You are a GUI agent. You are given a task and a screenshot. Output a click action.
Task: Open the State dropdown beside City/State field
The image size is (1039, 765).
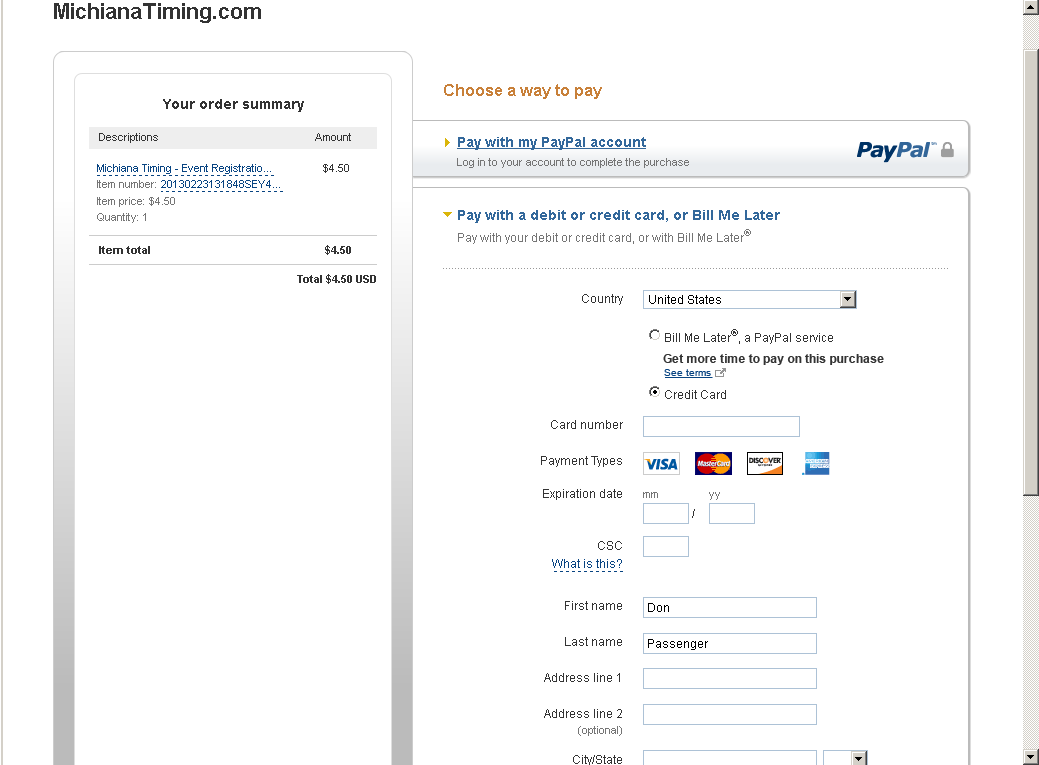(845, 758)
